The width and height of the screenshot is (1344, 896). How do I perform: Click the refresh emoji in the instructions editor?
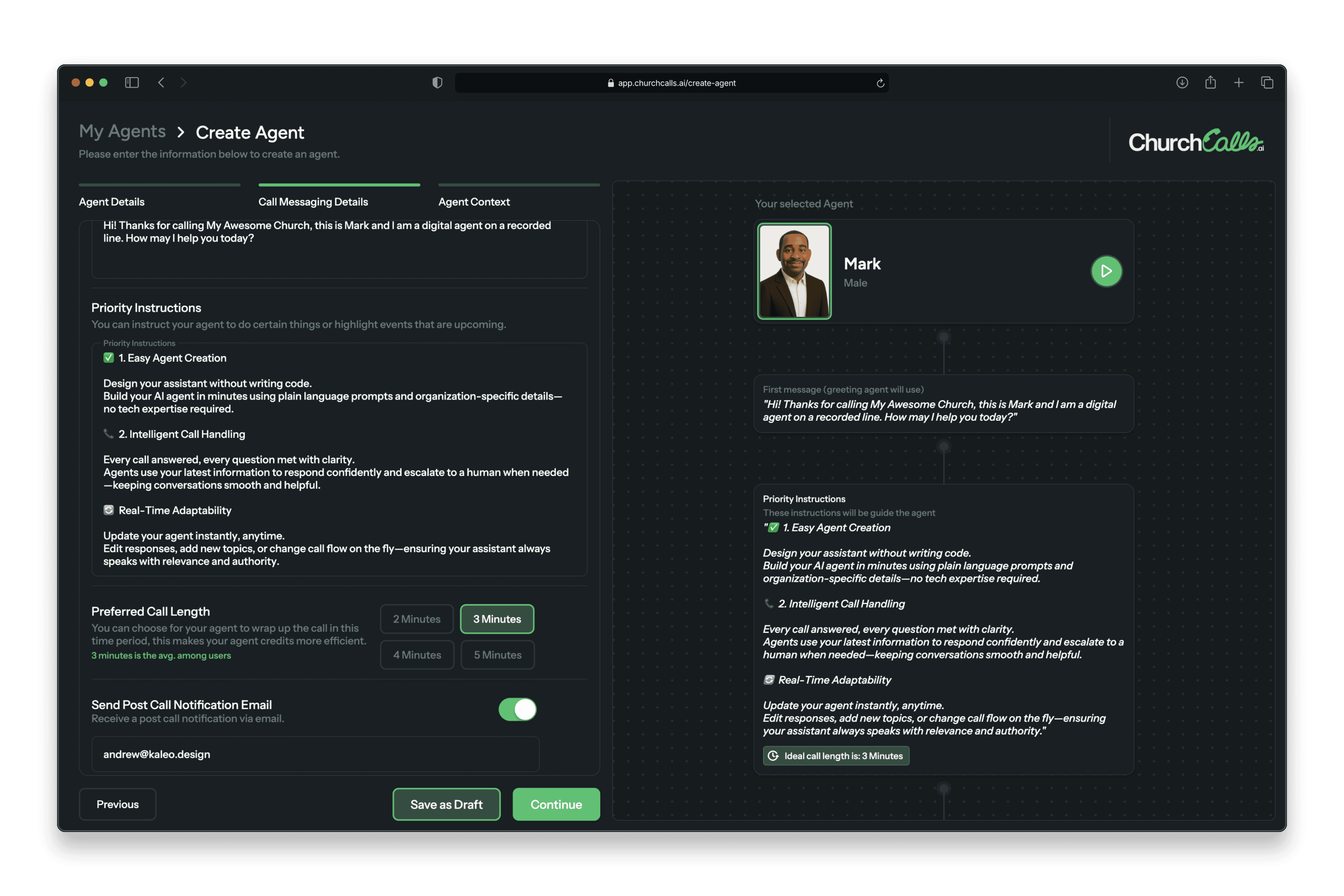click(108, 510)
